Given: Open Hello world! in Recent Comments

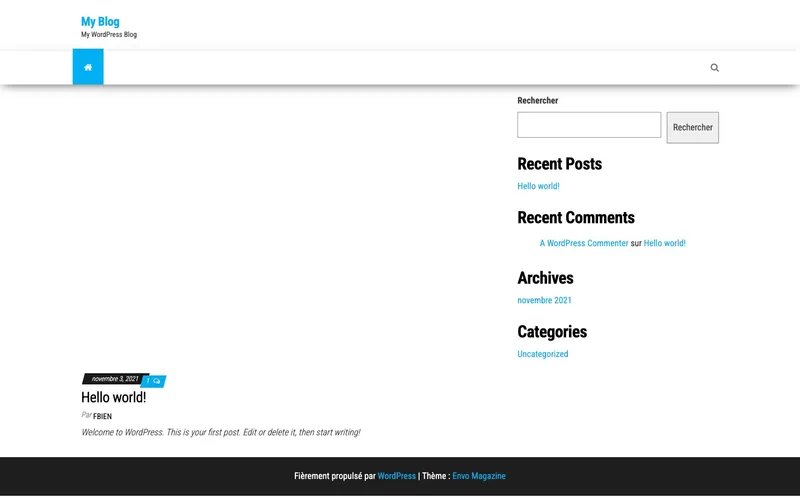Looking at the screenshot, I should click(664, 243).
